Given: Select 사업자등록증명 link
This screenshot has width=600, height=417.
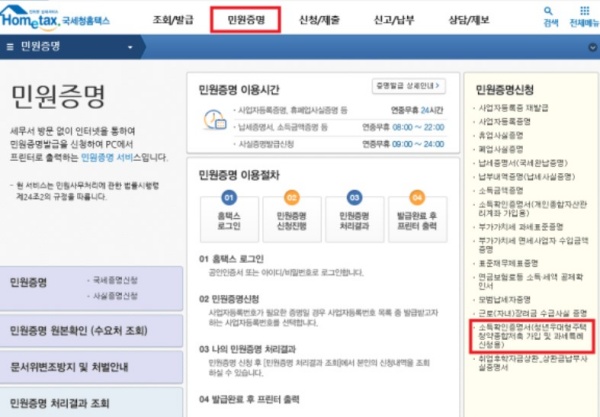Looking at the screenshot, I should point(504,122).
